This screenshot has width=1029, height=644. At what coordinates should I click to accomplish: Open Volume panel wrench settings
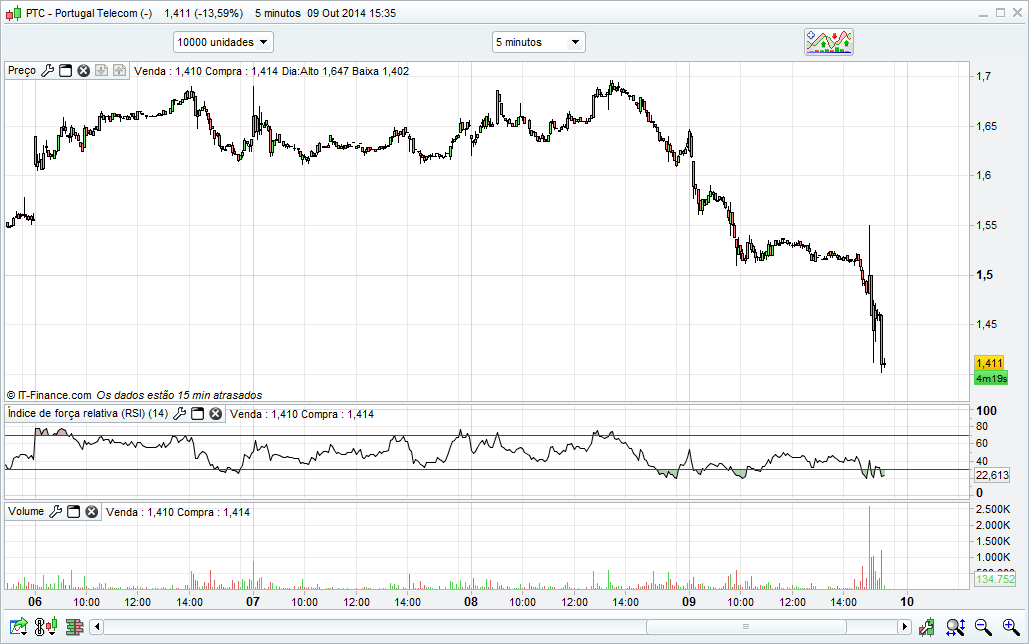tap(56, 512)
